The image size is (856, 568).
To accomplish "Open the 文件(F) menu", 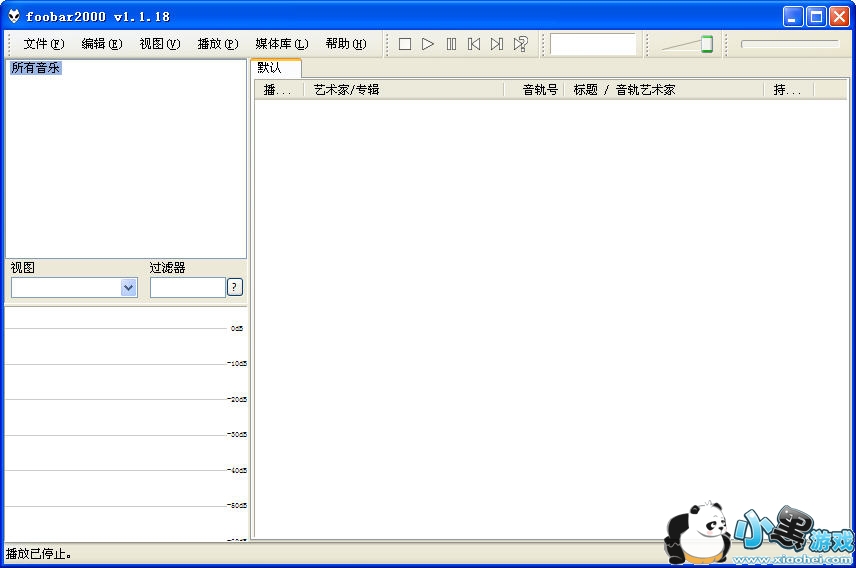I will click(x=44, y=44).
